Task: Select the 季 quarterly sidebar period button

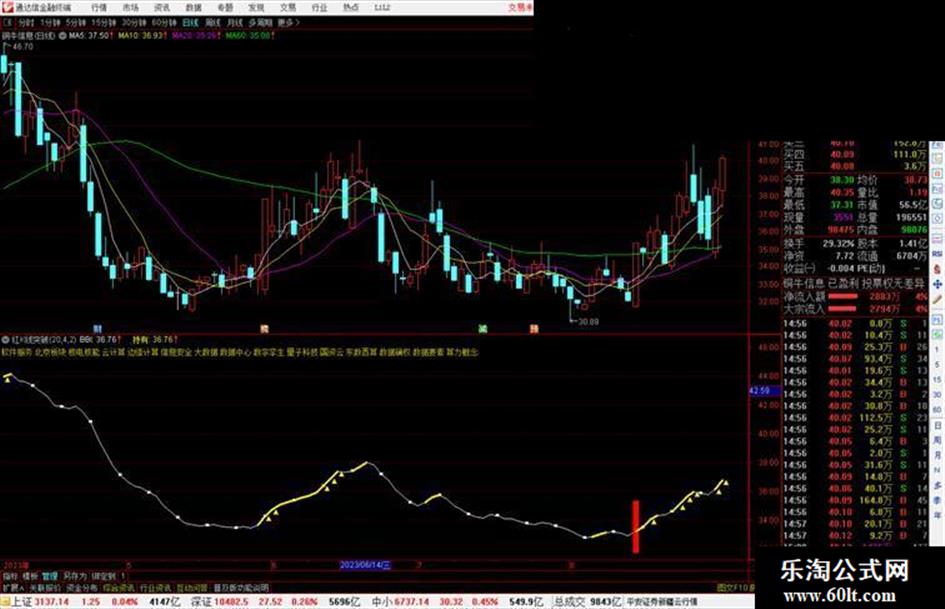Action: (x=937, y=500)
